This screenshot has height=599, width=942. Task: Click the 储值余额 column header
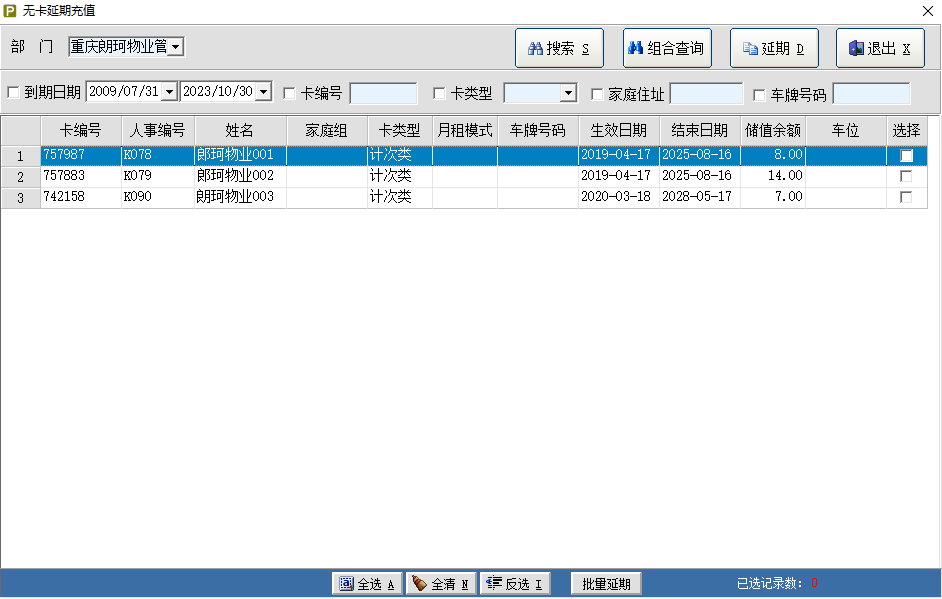[x=772, y=131]
